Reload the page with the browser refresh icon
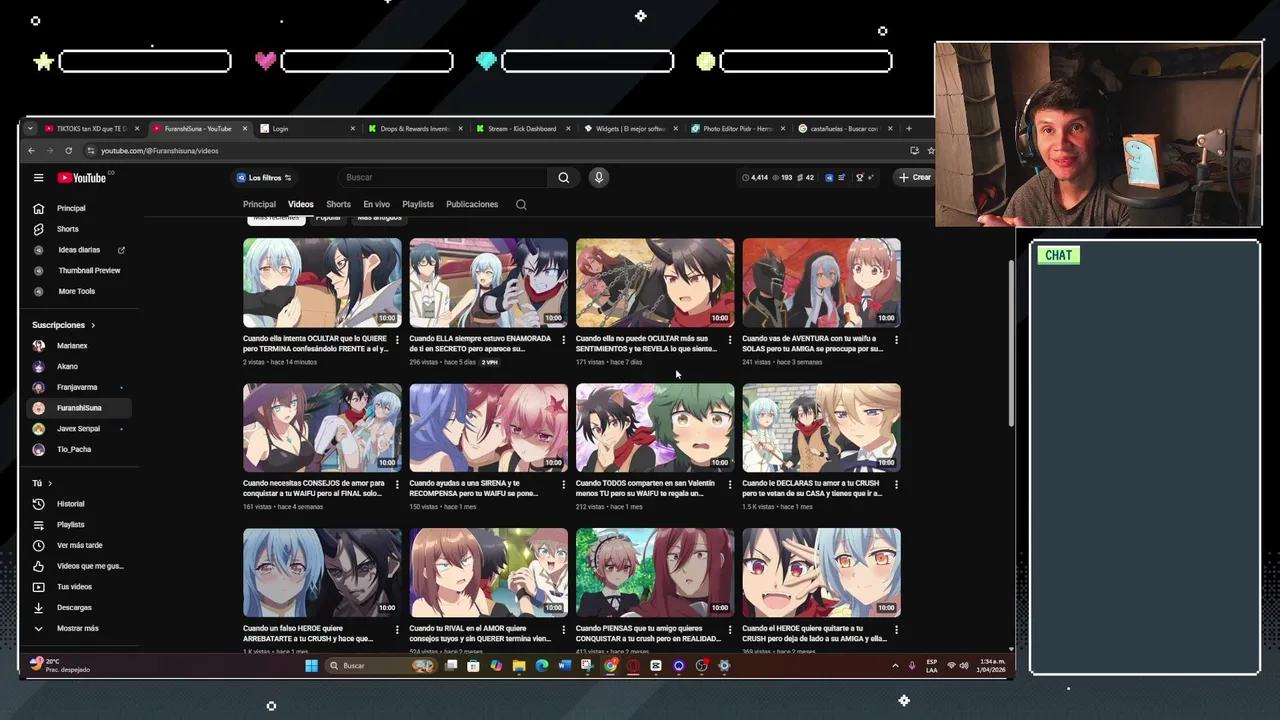Screen dimensions: 1280x720 [x=68, y=151]
